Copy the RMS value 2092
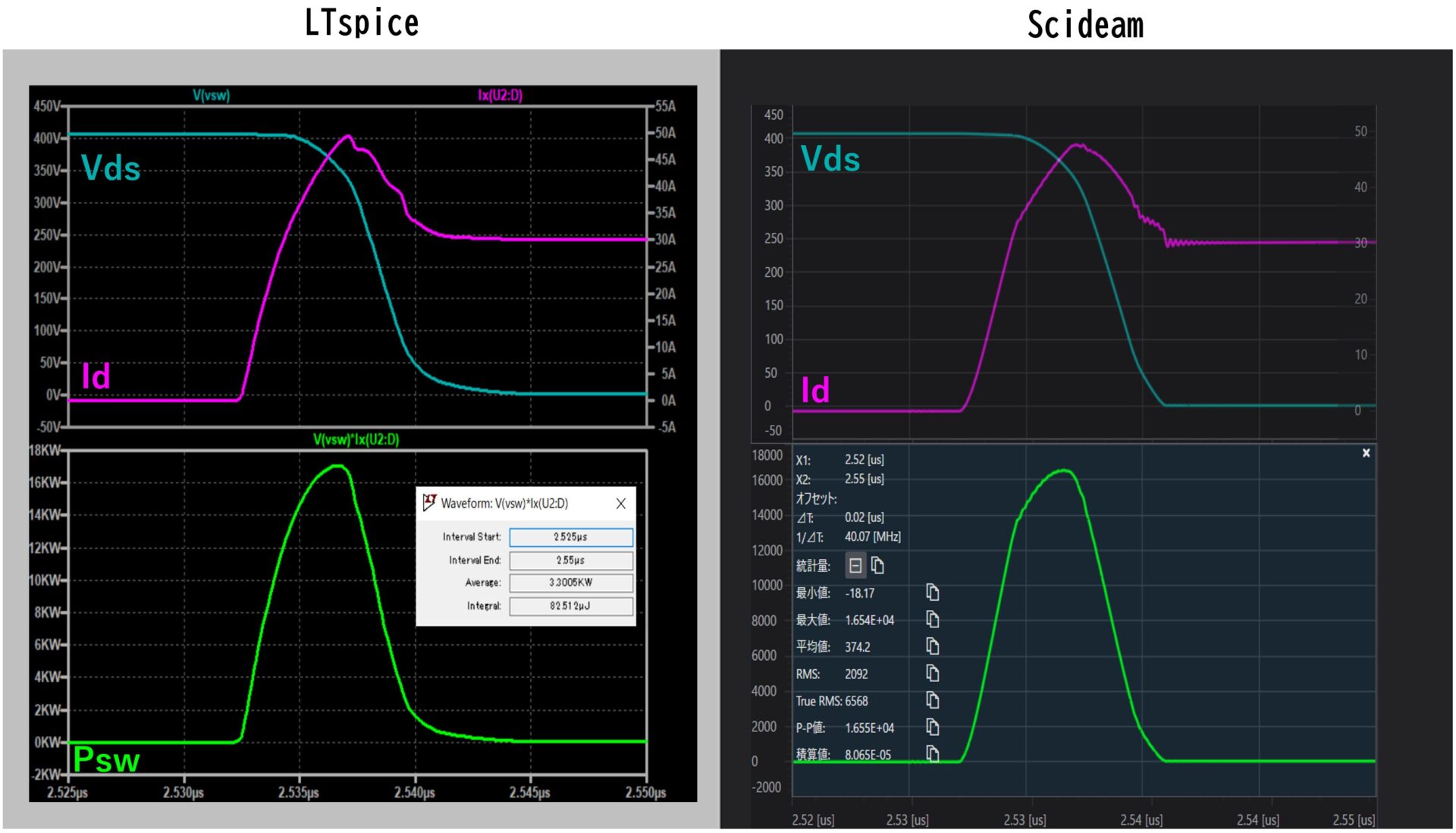This screenshot has width=1456, height=833. pyautogui.click(x=932, y=674)
